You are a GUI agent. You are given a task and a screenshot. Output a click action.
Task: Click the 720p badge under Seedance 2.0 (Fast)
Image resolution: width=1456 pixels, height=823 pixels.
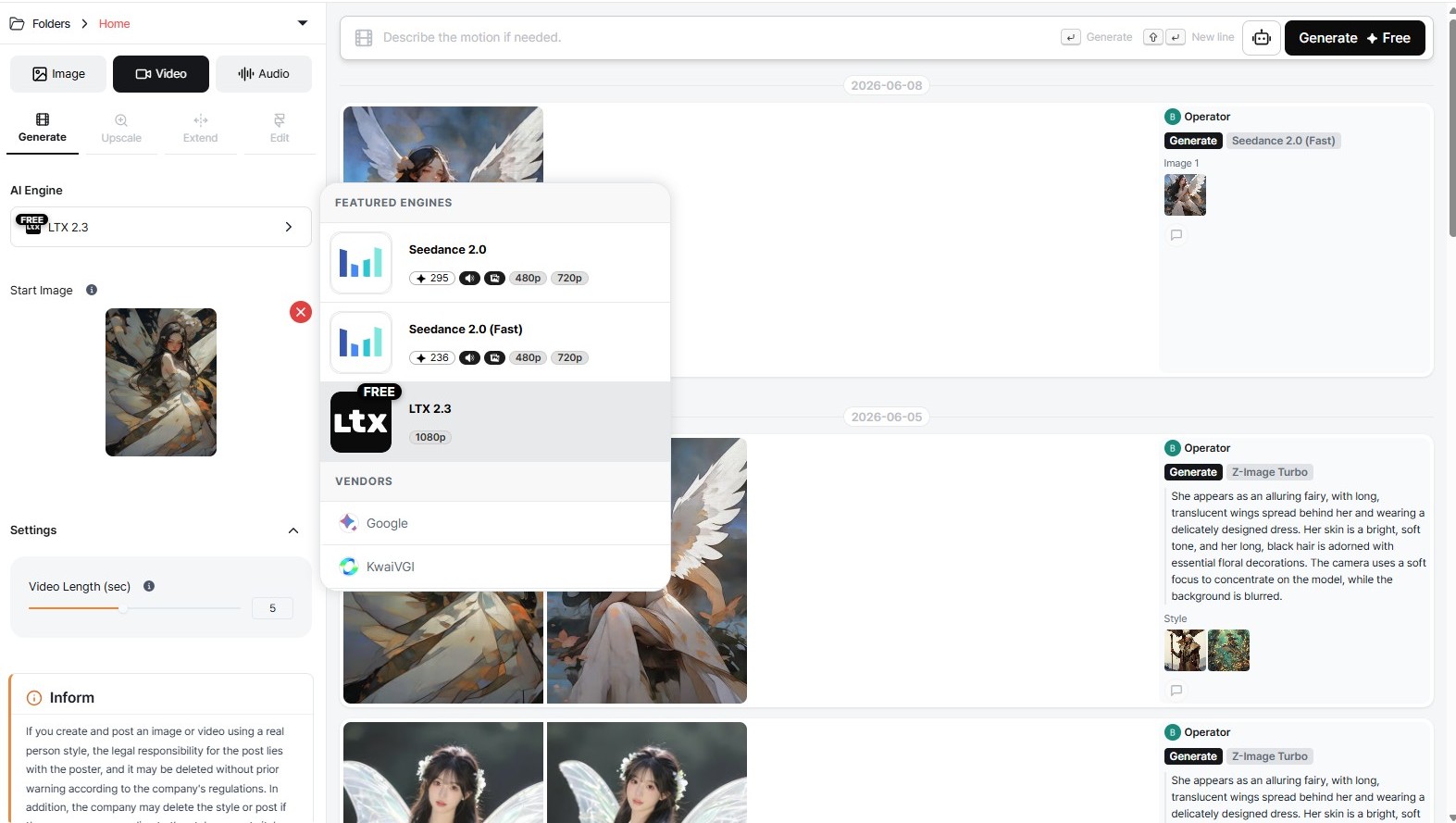[x=569, y=358]
